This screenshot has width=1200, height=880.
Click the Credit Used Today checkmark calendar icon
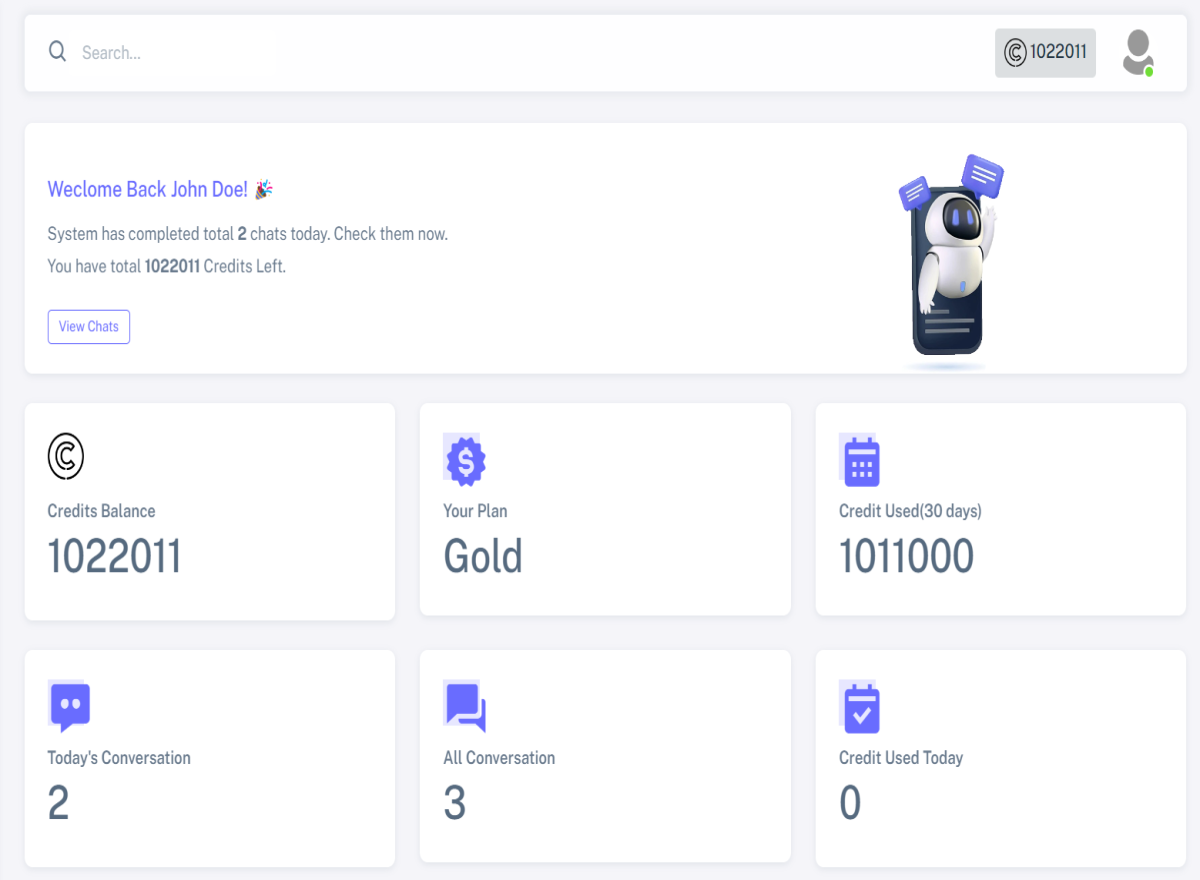pos(860,707)
